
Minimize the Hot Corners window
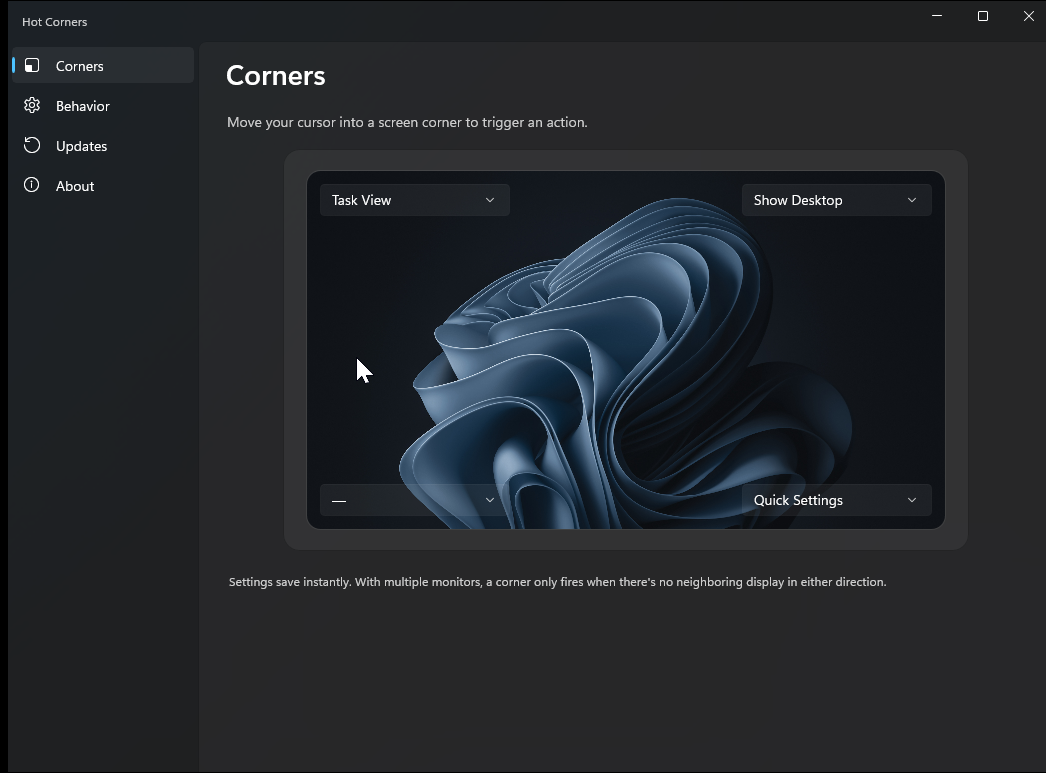coord(937,16)
